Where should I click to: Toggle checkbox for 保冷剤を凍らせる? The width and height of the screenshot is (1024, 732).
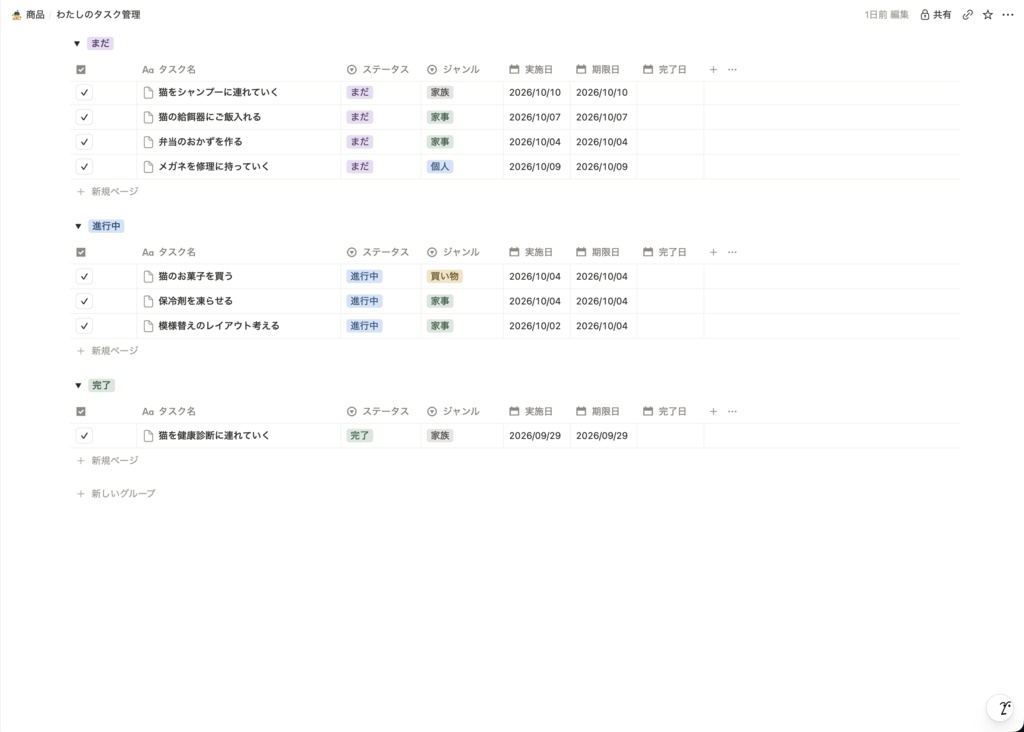click(x=84, y=302)
